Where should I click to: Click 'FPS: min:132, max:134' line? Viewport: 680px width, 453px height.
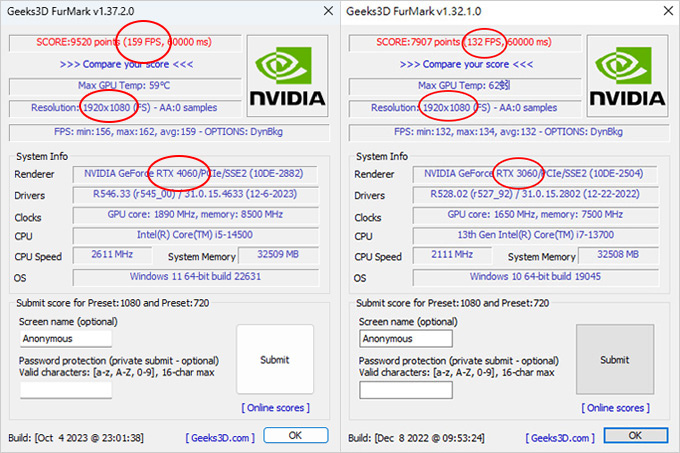pyautogui.click(x=509, y=132)
